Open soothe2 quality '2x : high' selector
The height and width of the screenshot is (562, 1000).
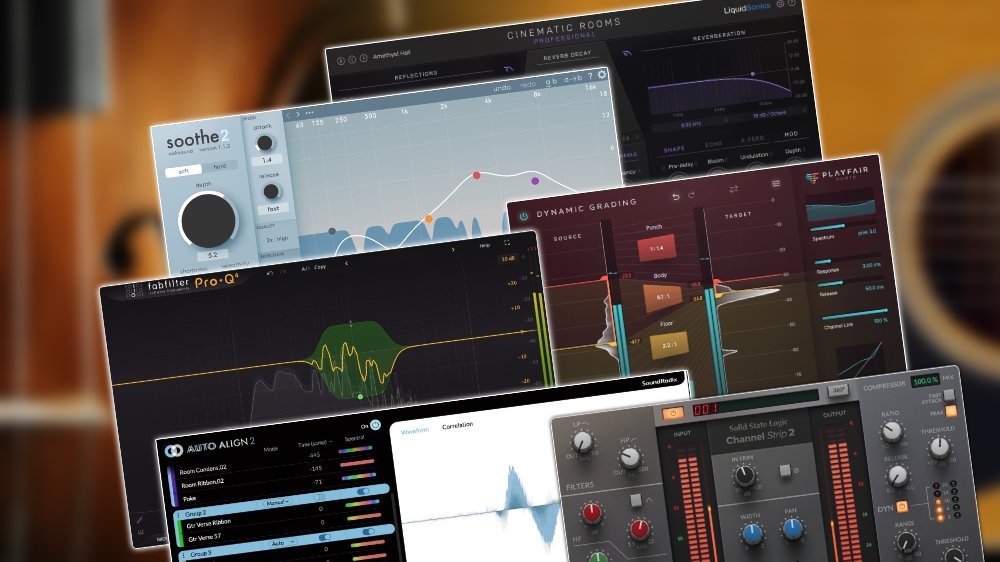click(277, 239)
